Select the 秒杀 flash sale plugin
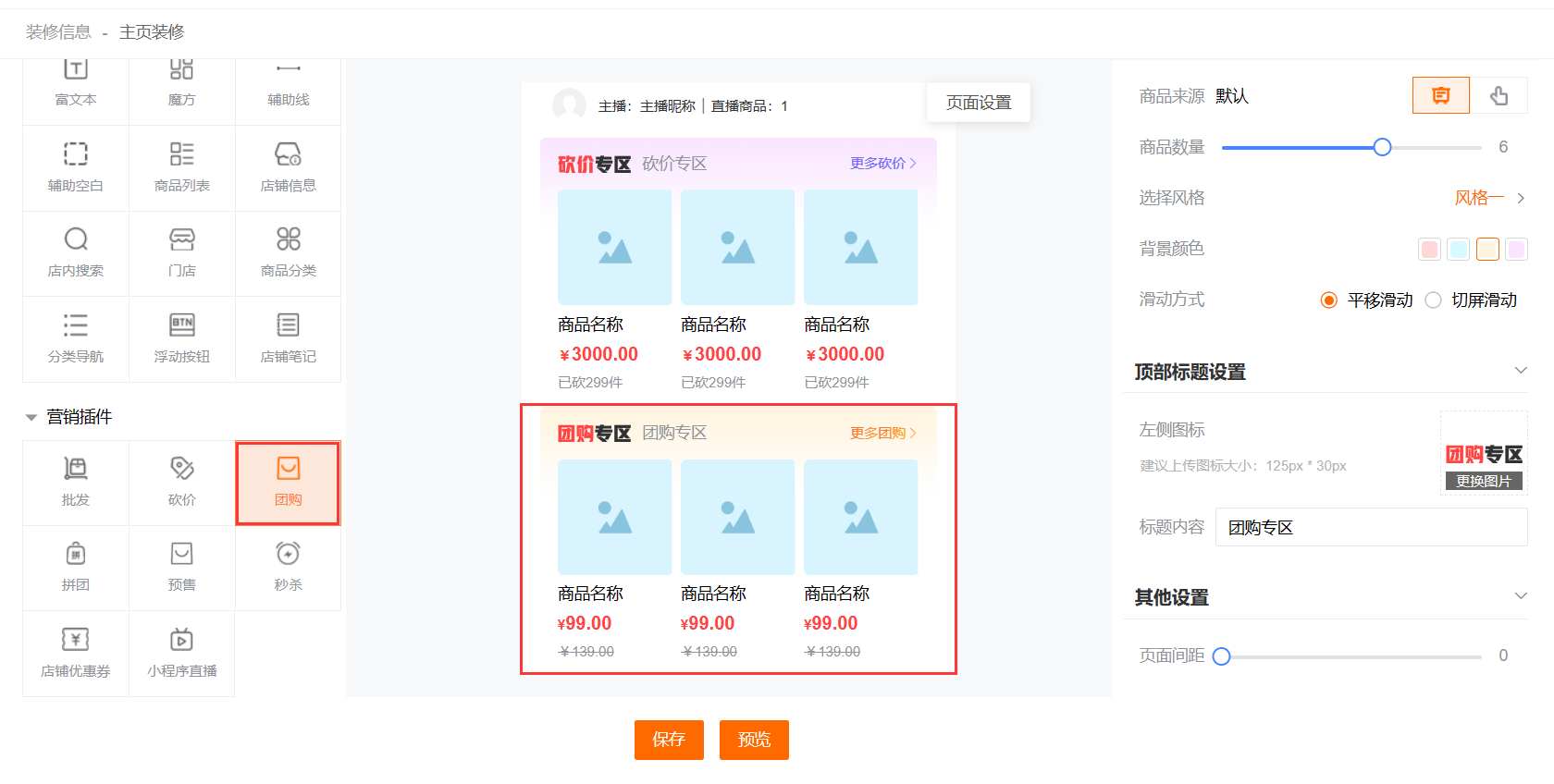This screenshot has width=1554, height=784. [288, 566]
